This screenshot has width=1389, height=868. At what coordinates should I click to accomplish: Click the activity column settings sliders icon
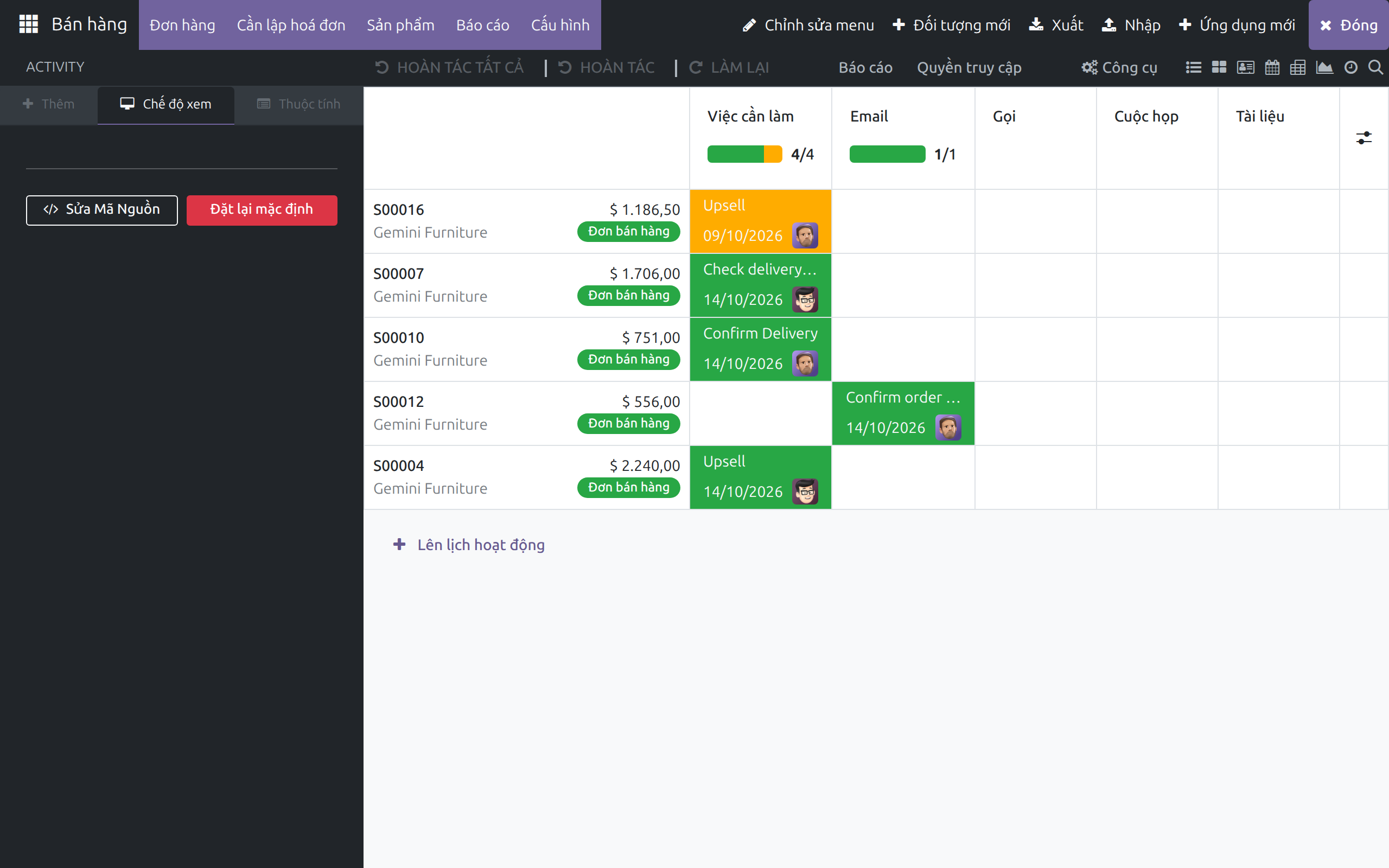(x=1363, y=138)
